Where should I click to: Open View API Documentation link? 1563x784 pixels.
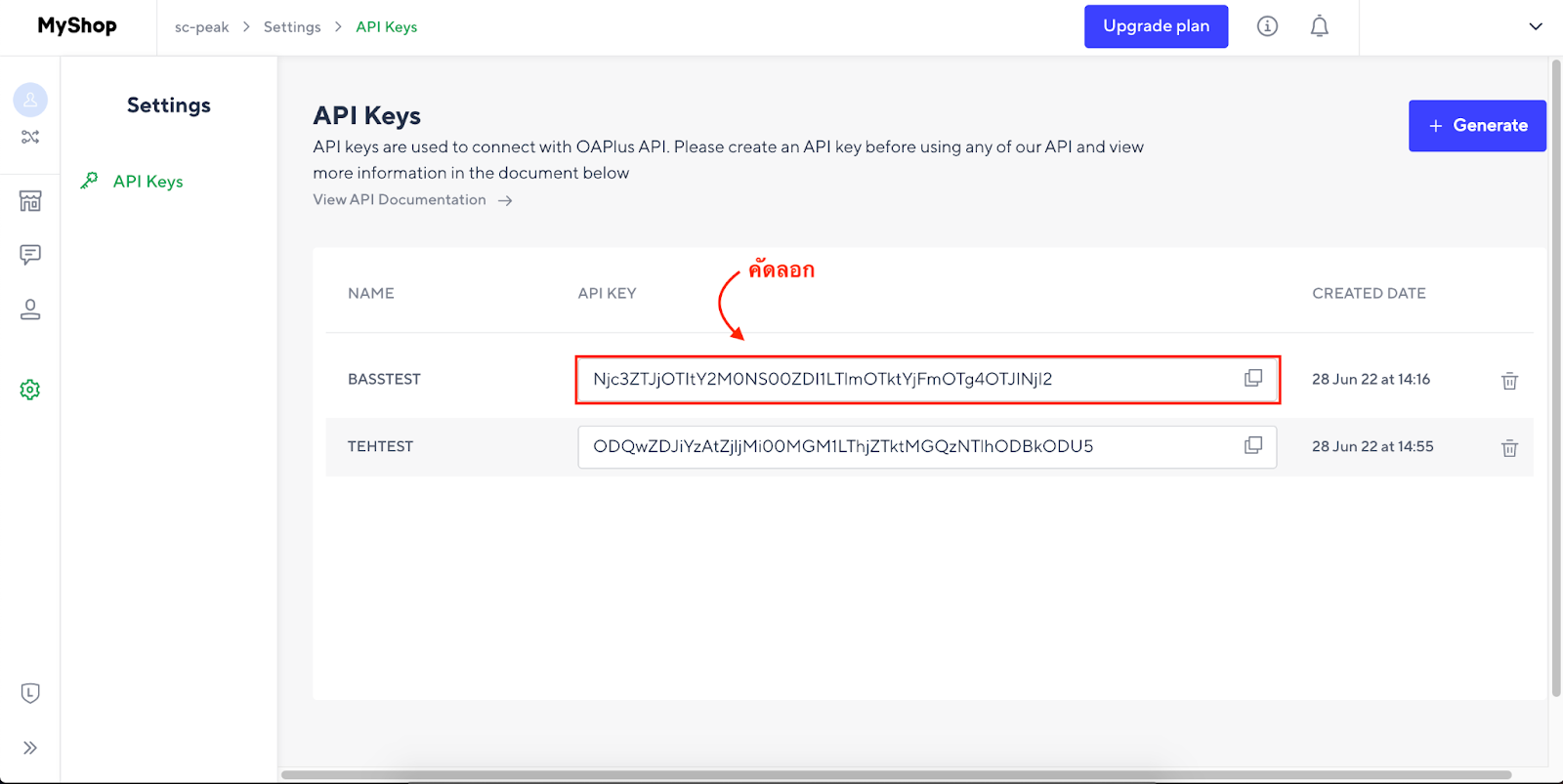399,199
